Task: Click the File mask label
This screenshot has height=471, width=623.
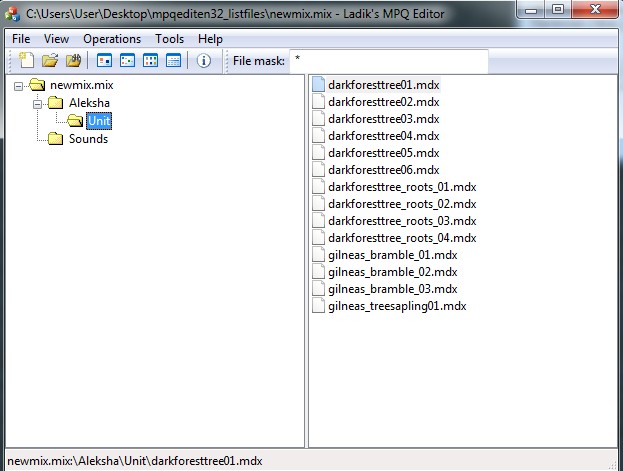Action: [259, 61]
